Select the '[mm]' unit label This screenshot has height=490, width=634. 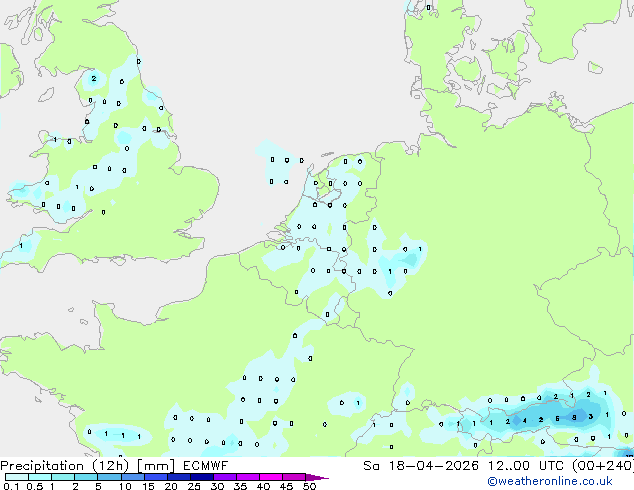(x=156, y=466)
